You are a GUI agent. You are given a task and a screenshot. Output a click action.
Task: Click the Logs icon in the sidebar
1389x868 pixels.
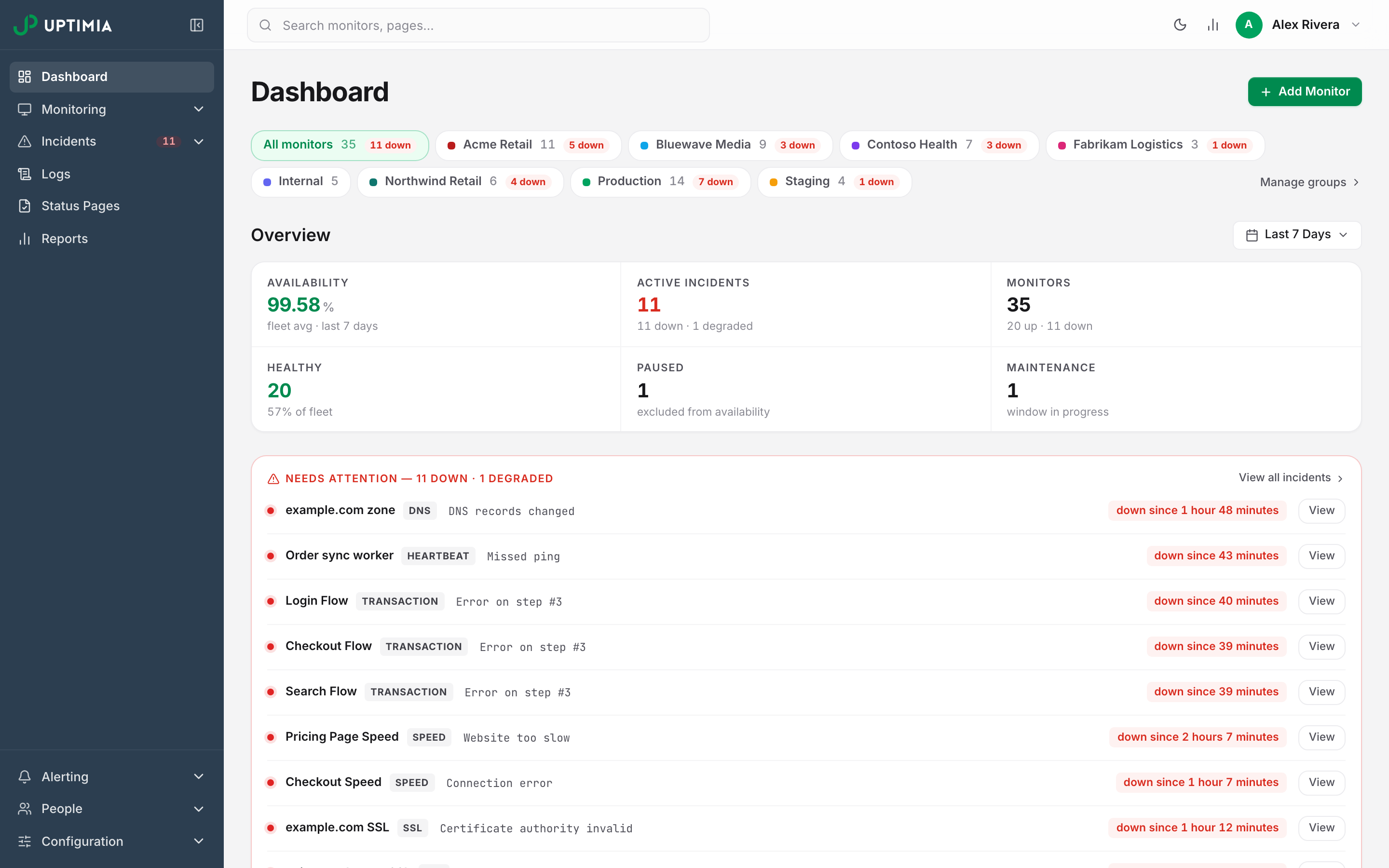[x=24, y=174]
